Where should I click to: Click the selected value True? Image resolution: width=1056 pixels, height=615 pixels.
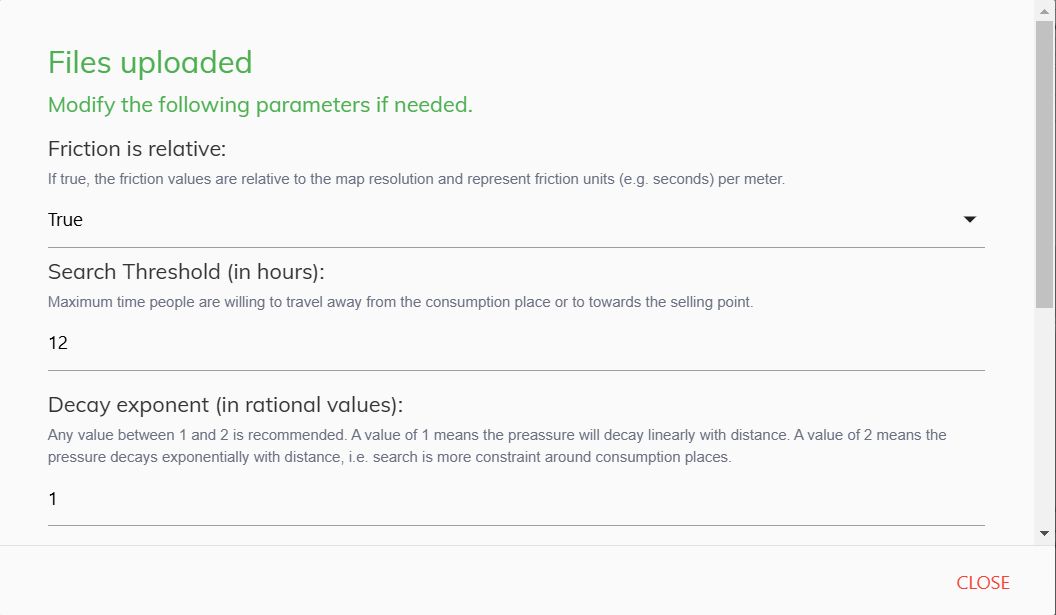[66, 220]
